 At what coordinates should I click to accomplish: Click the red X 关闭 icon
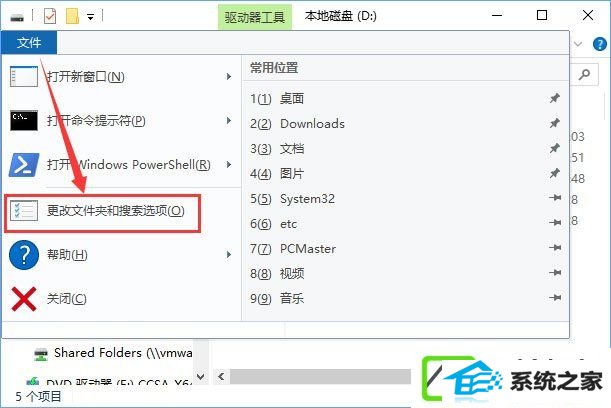(x=24, y=299)
